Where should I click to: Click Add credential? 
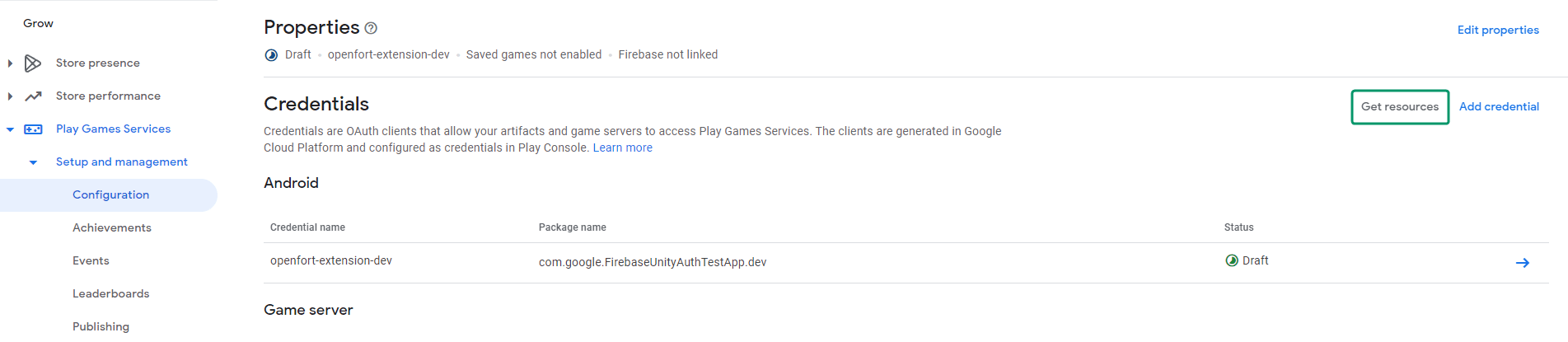point(1499,107)
